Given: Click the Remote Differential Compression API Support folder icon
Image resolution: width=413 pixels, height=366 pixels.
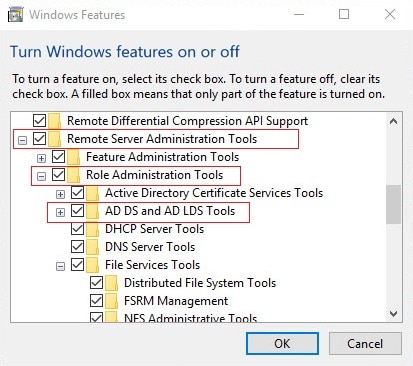Looking at the screenshot, I should (54, 121).
